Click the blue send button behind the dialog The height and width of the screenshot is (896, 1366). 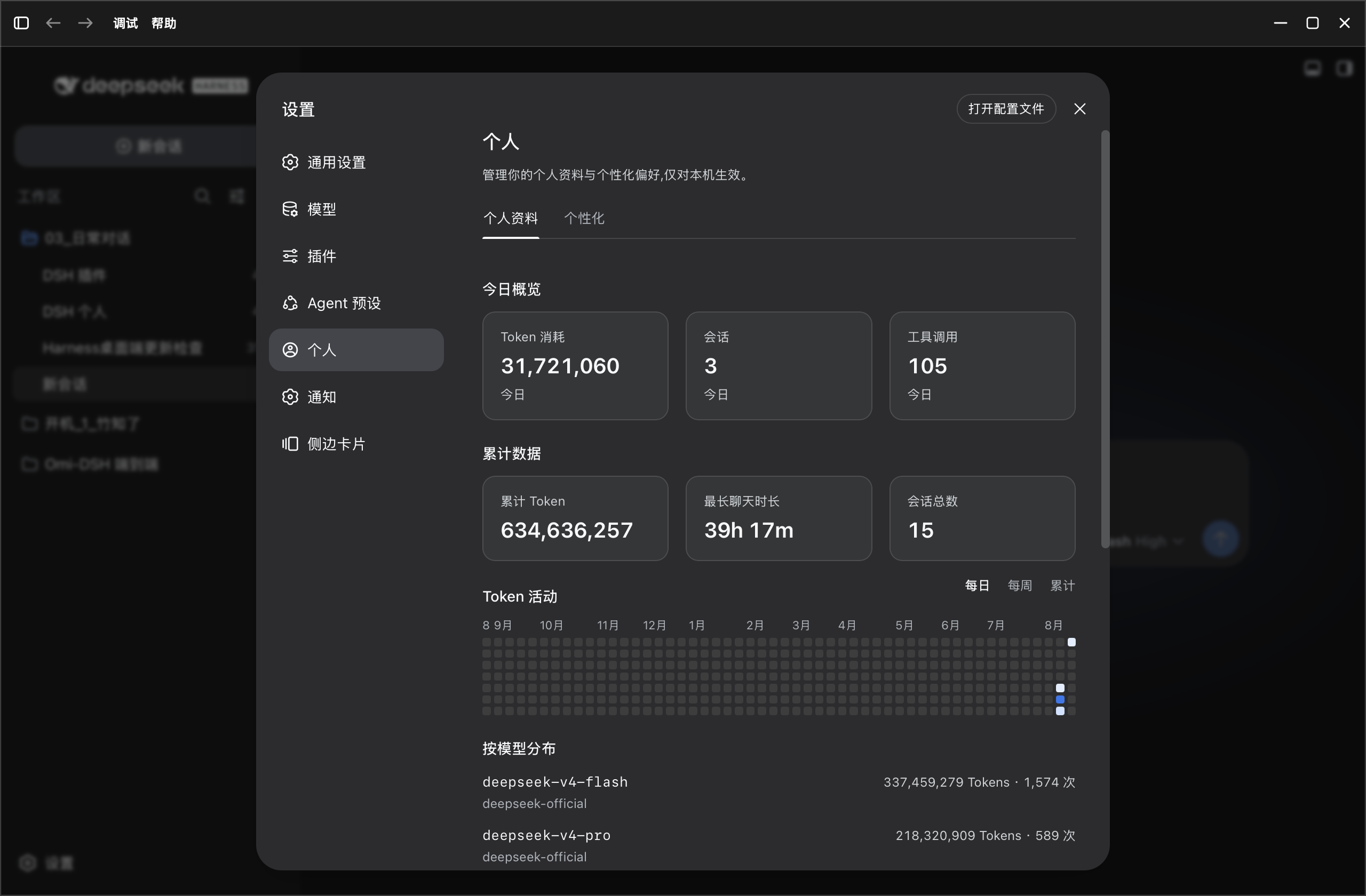pos(1220,539)
